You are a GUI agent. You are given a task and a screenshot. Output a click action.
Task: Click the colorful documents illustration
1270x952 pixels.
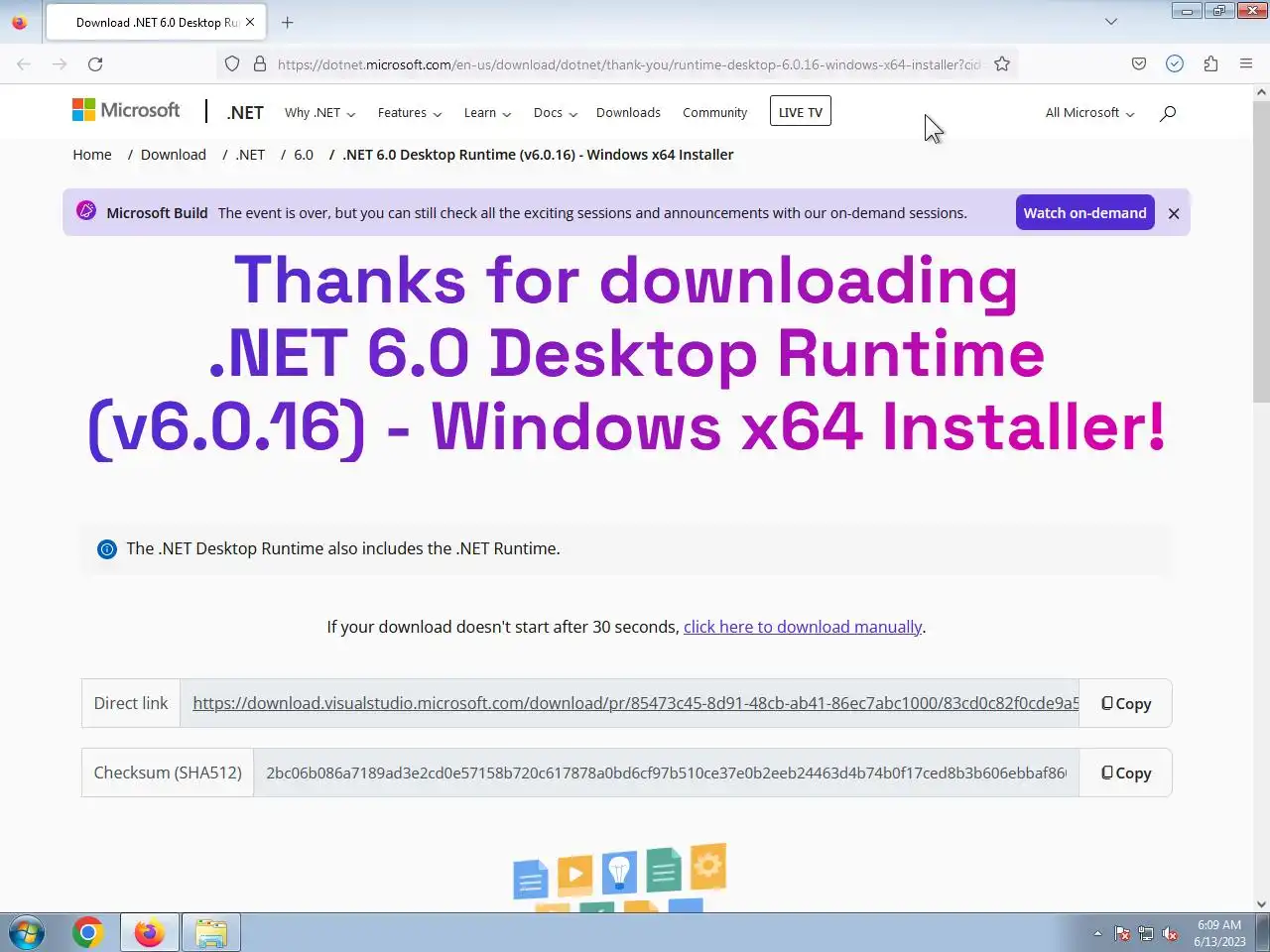(x=620, y=877)
